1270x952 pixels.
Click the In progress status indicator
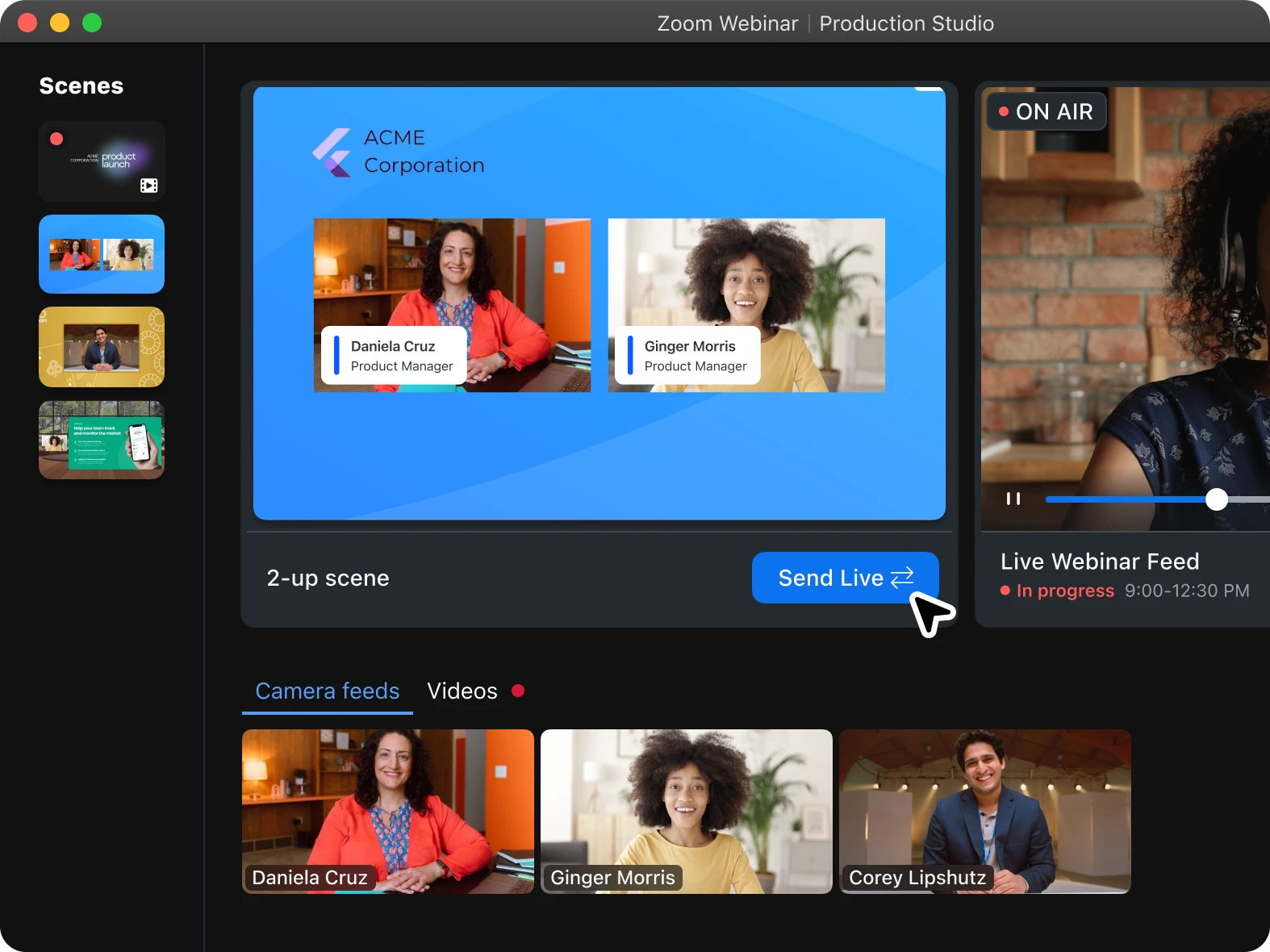tap(1057, 591)
